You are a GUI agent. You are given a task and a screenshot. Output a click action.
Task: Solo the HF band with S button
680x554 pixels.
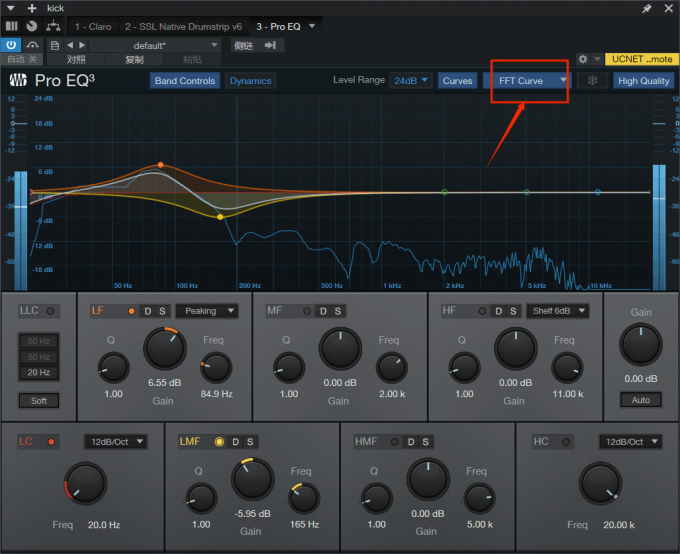(x=513, y=311)
